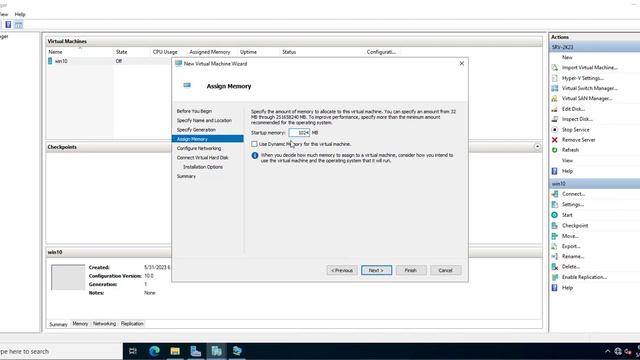Sort by the CPU Usage column header
Viewport: 640px width, 360px height.
coord(165,52)
